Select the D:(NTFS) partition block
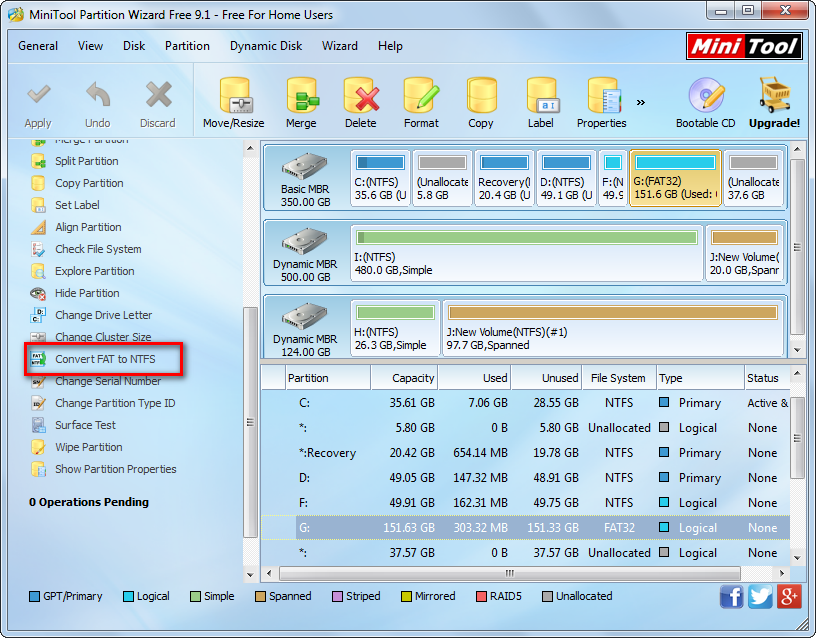Viewport: 816px width, 638px height. point(566,178)
